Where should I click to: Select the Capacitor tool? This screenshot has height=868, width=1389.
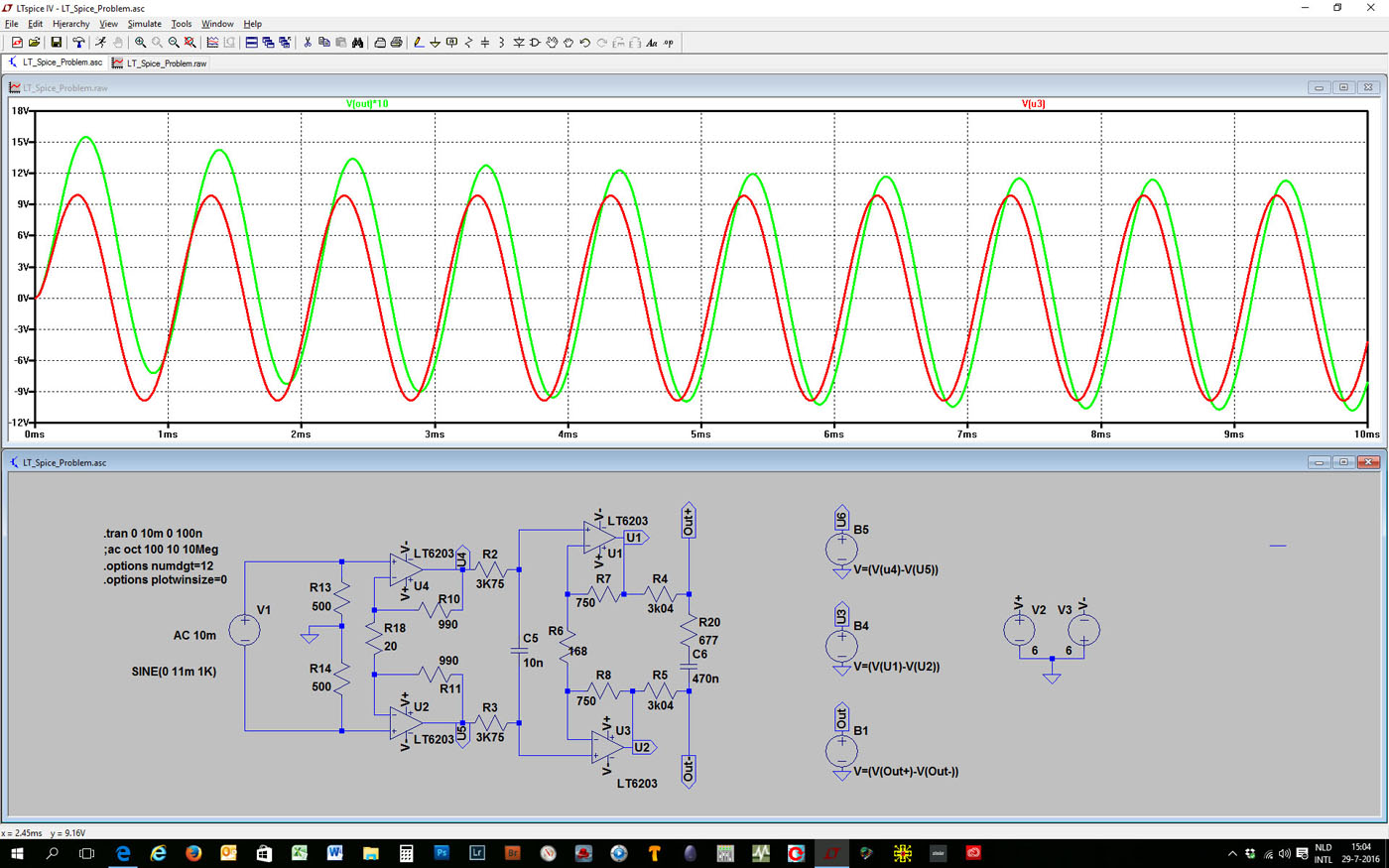pyautogui.click(x=485, y=43)
